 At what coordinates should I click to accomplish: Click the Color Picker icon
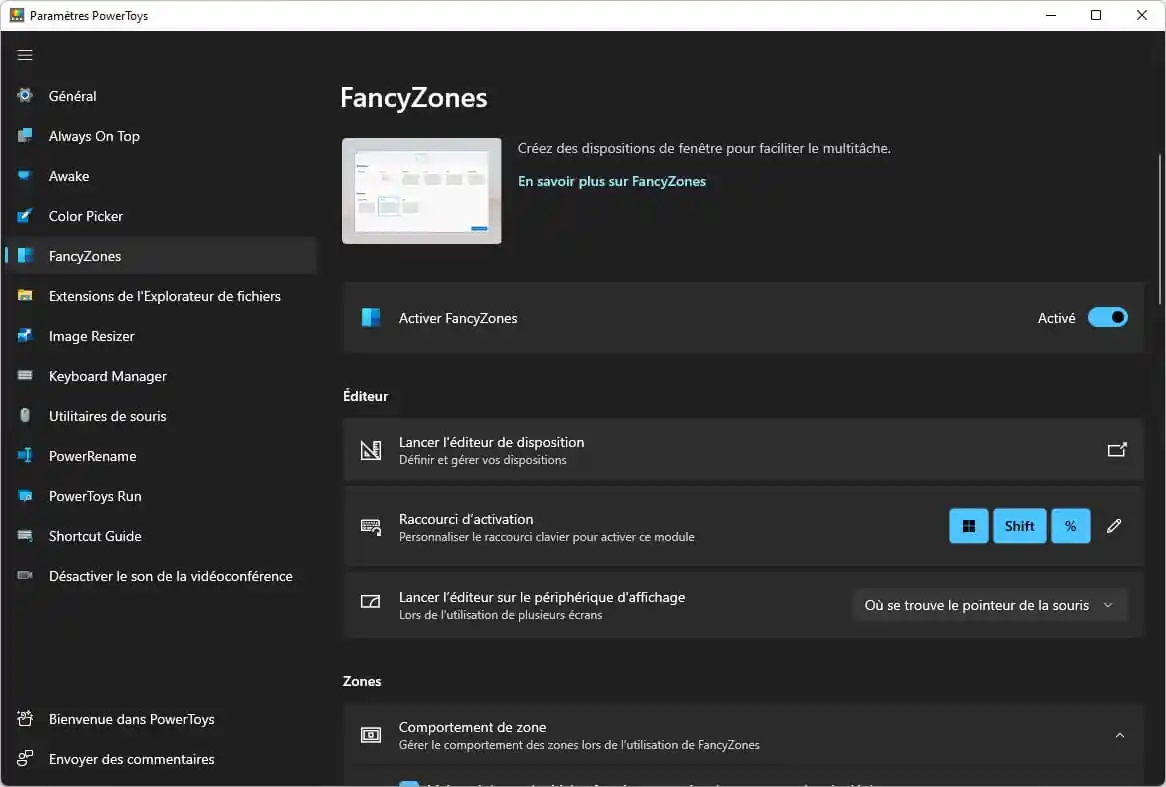25,216
